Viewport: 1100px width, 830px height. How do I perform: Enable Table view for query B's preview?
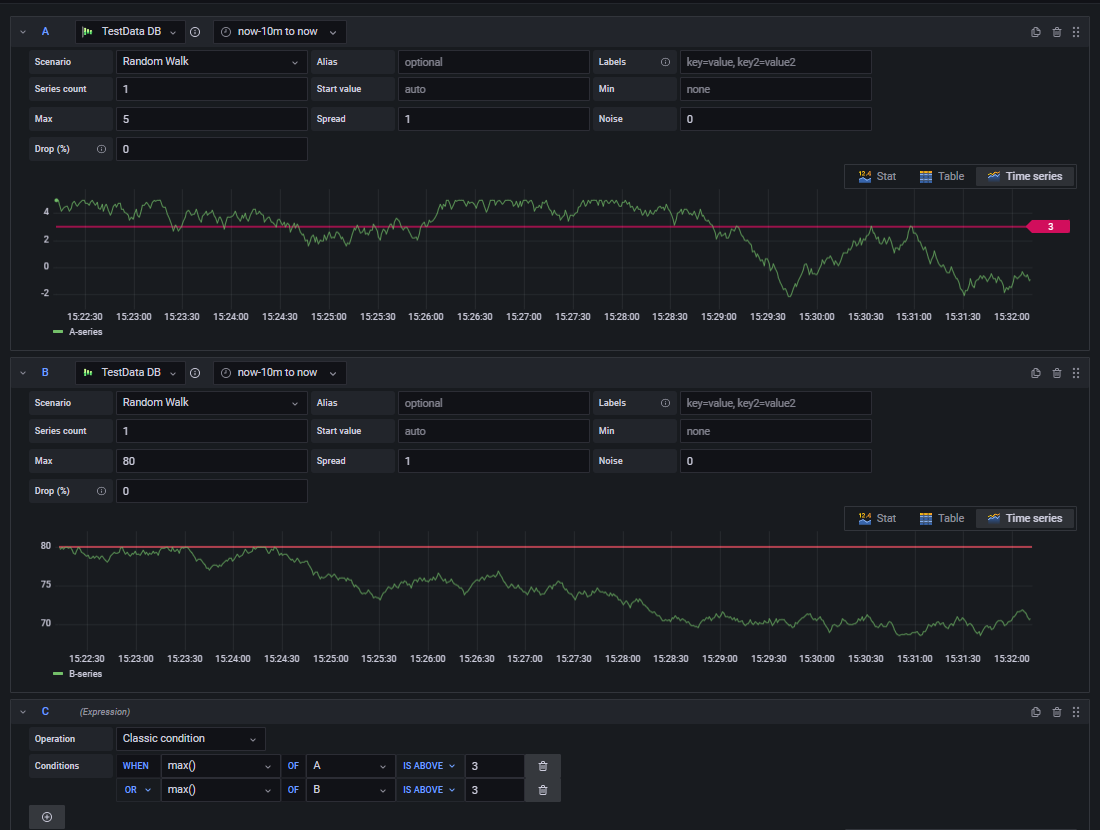click(941, 518)
